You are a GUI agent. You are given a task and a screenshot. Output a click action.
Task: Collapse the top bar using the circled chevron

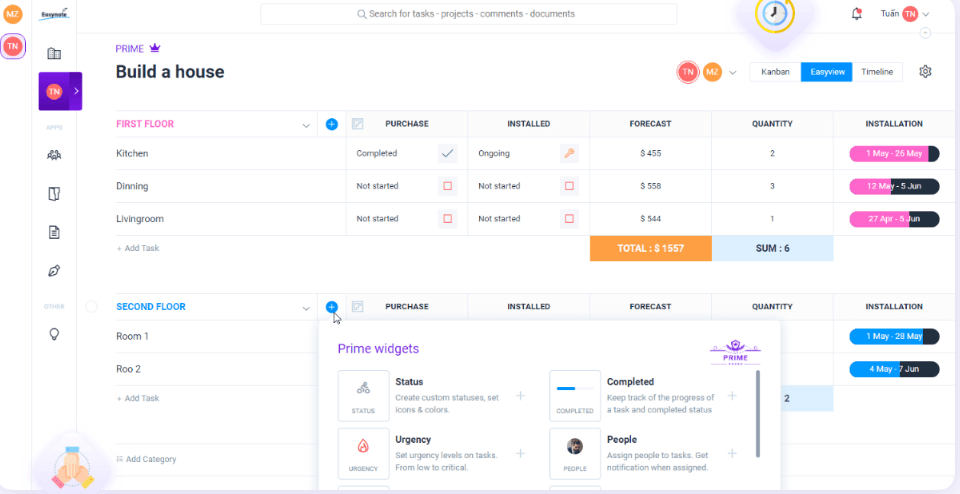pyautogui.click(x=926, y=33)
